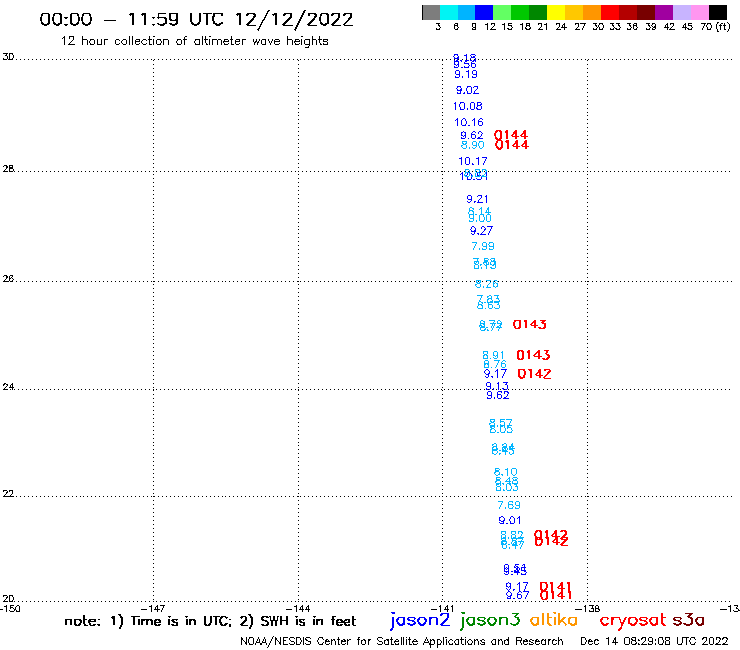
Task: Click the bright red swatch in the color scale
Action: point(610,12)
